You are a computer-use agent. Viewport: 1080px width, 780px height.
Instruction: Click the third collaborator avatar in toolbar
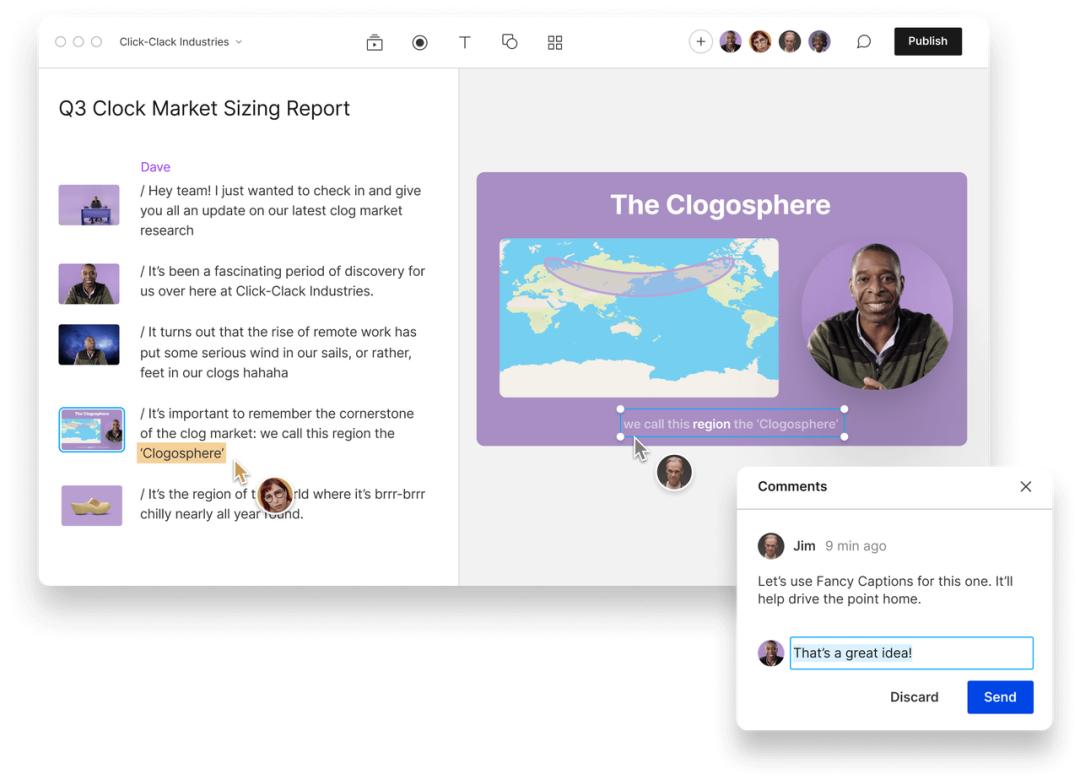(x=790, y=41)
